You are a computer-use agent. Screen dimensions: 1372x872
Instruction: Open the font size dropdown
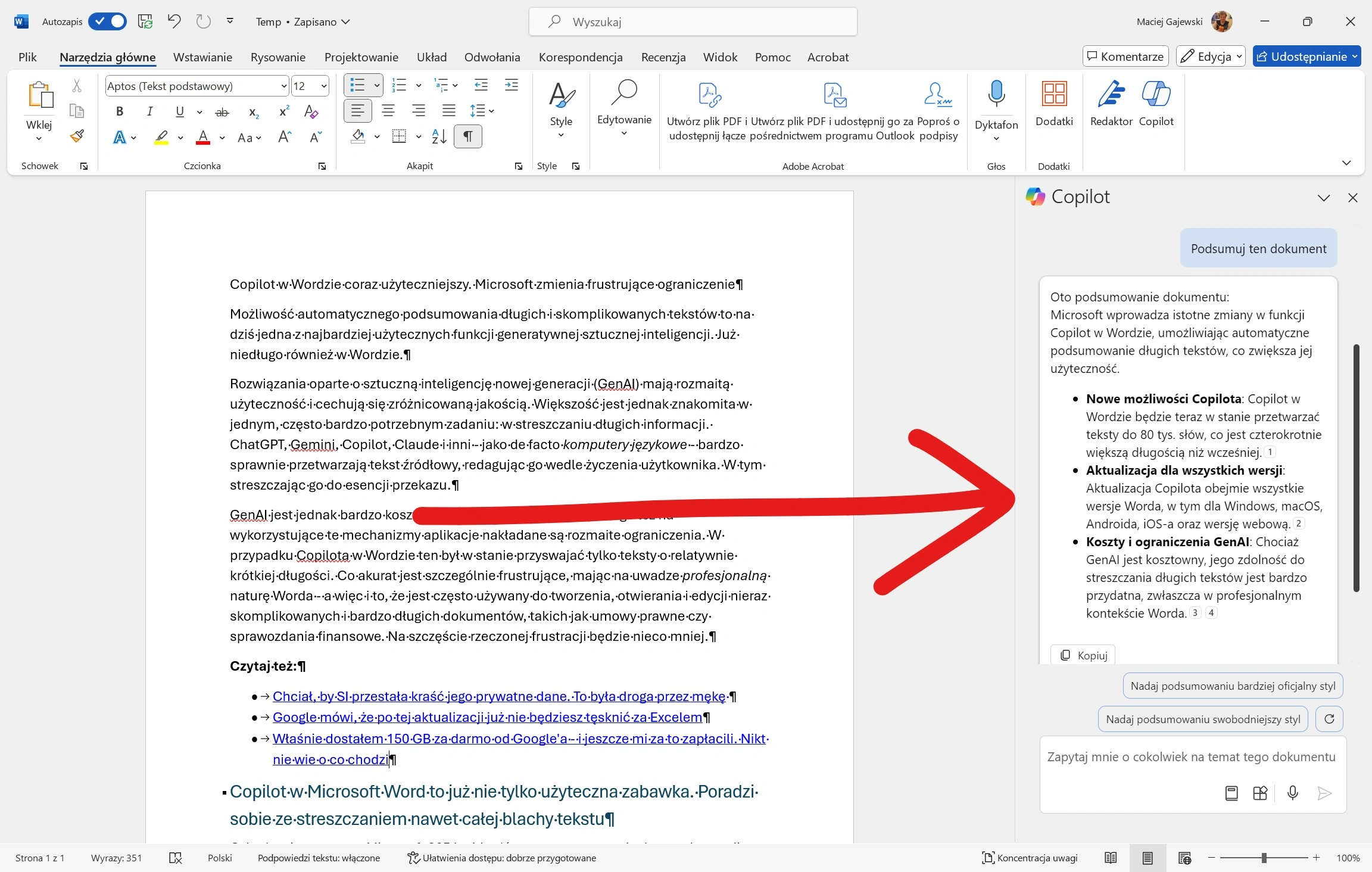point(324,86)
